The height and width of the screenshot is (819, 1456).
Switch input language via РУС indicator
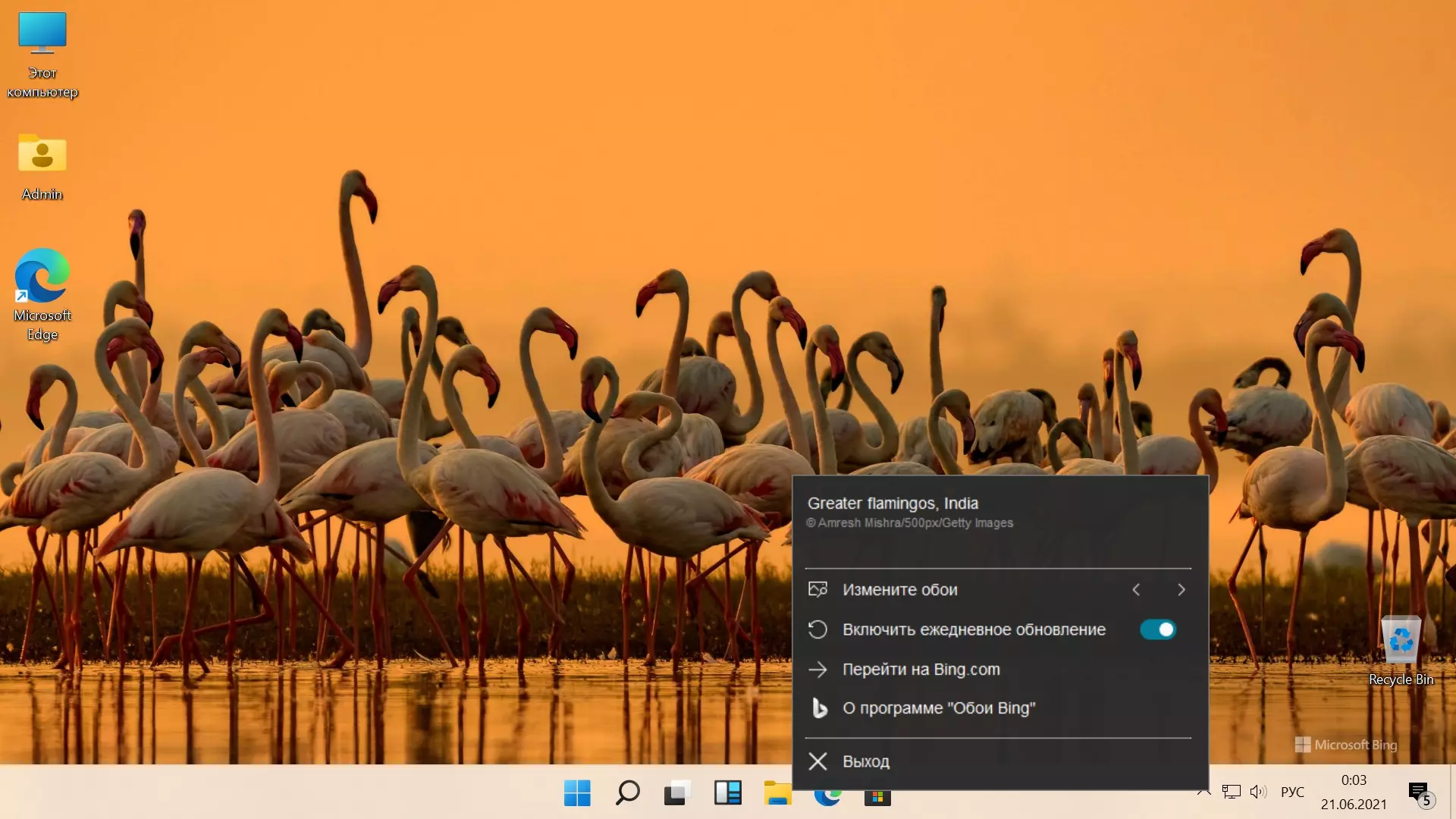pos(1292,792)
